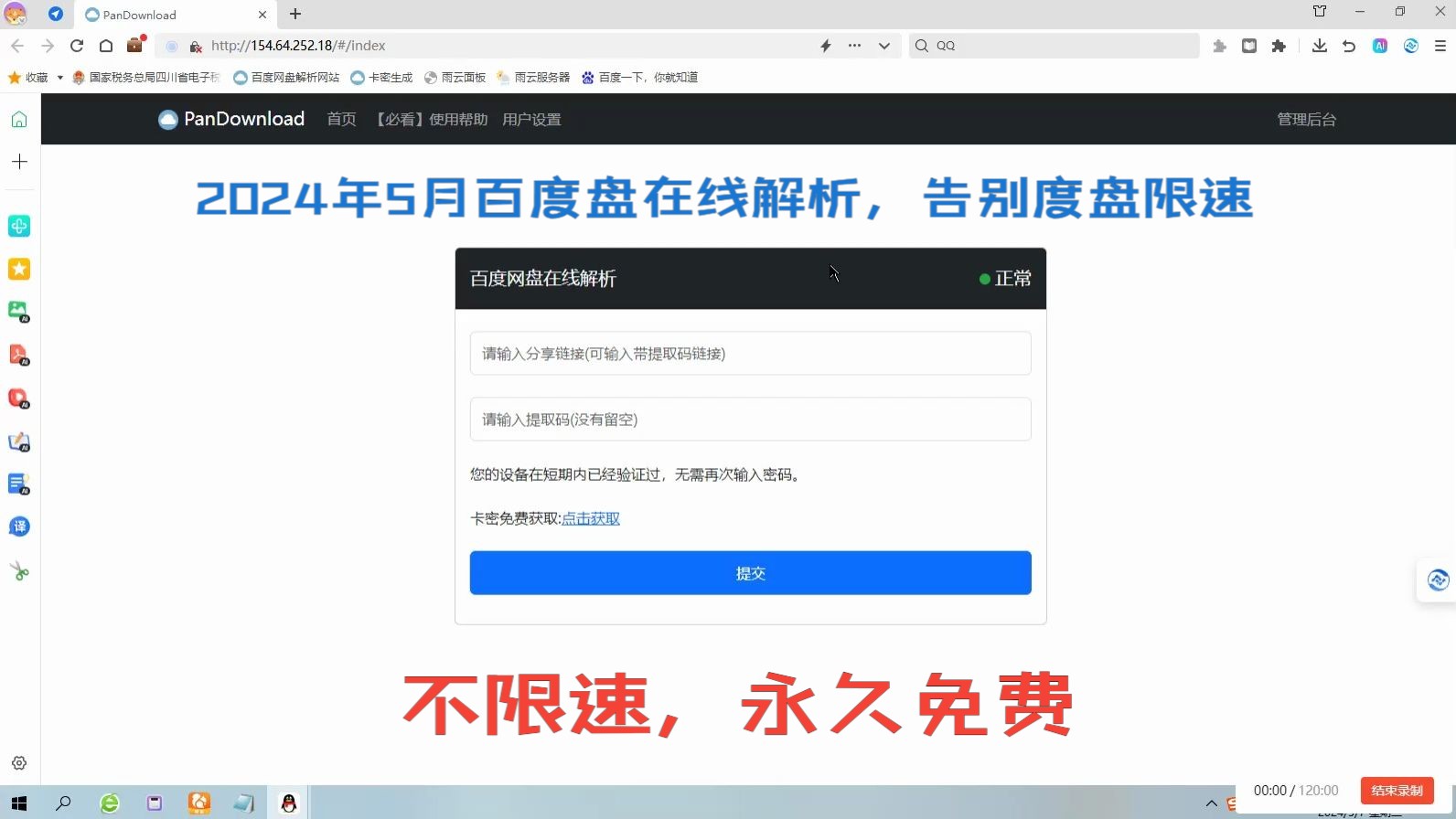
Task: Open the downloads icon in toolbar
Action: [x=1319, y=46]
